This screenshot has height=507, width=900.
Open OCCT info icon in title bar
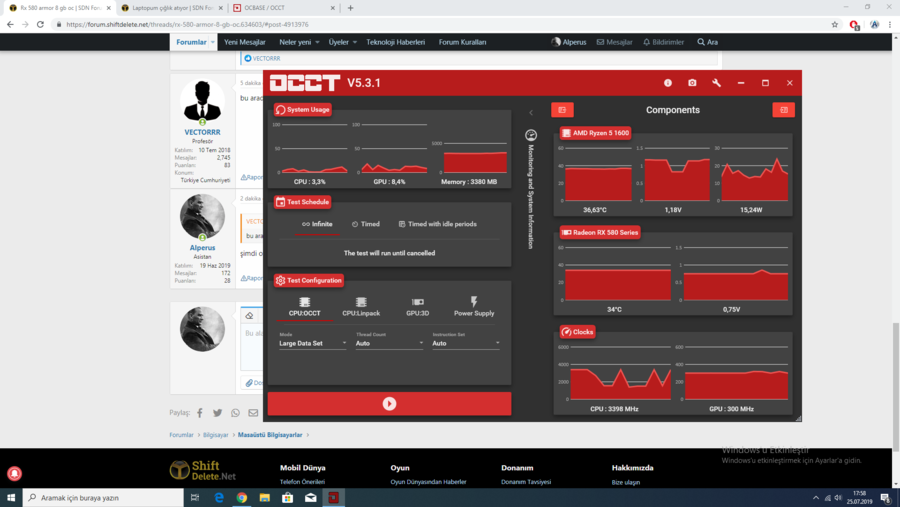(668, 83)
